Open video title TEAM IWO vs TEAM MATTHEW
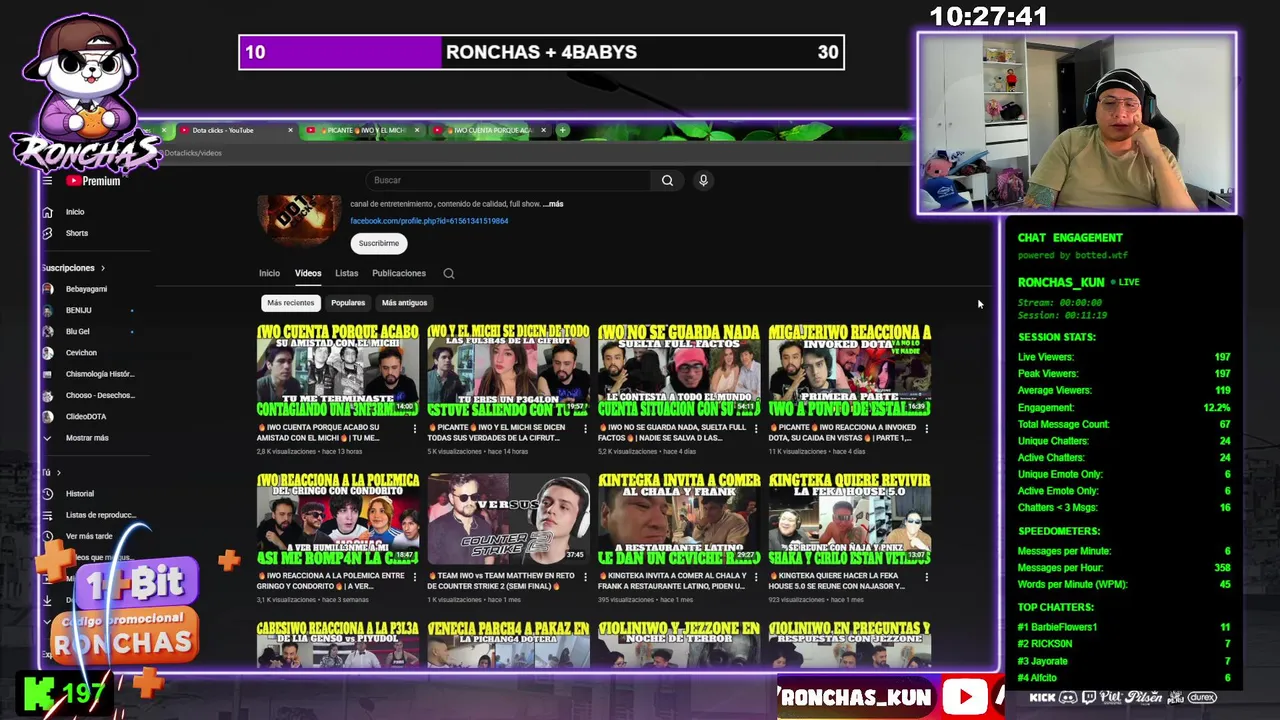1280x720 pixels. tap(501, 580)
